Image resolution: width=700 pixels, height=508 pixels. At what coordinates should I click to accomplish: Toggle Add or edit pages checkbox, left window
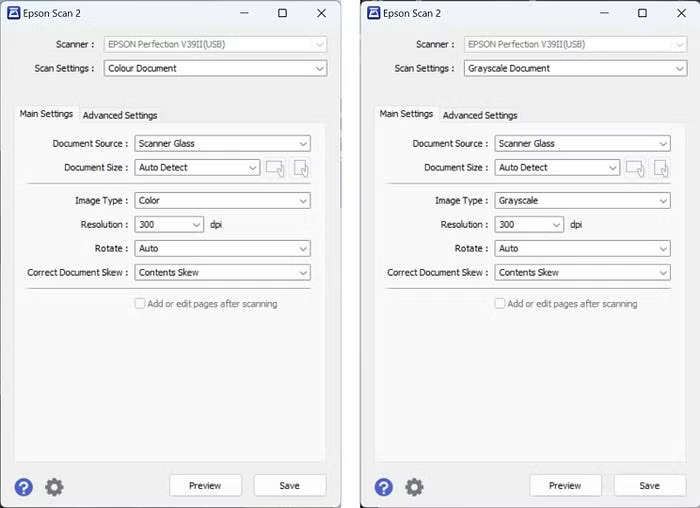tap(140, 304)
